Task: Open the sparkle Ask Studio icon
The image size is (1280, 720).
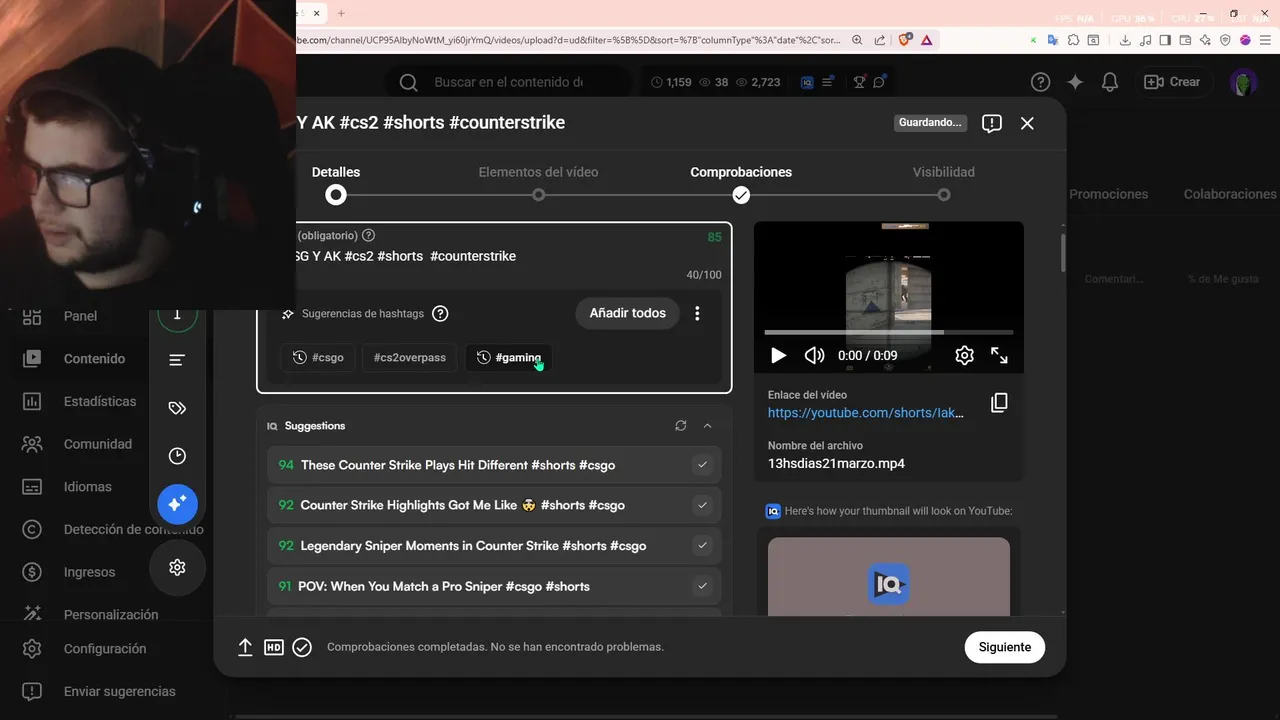Action: tap(1075, 82)
